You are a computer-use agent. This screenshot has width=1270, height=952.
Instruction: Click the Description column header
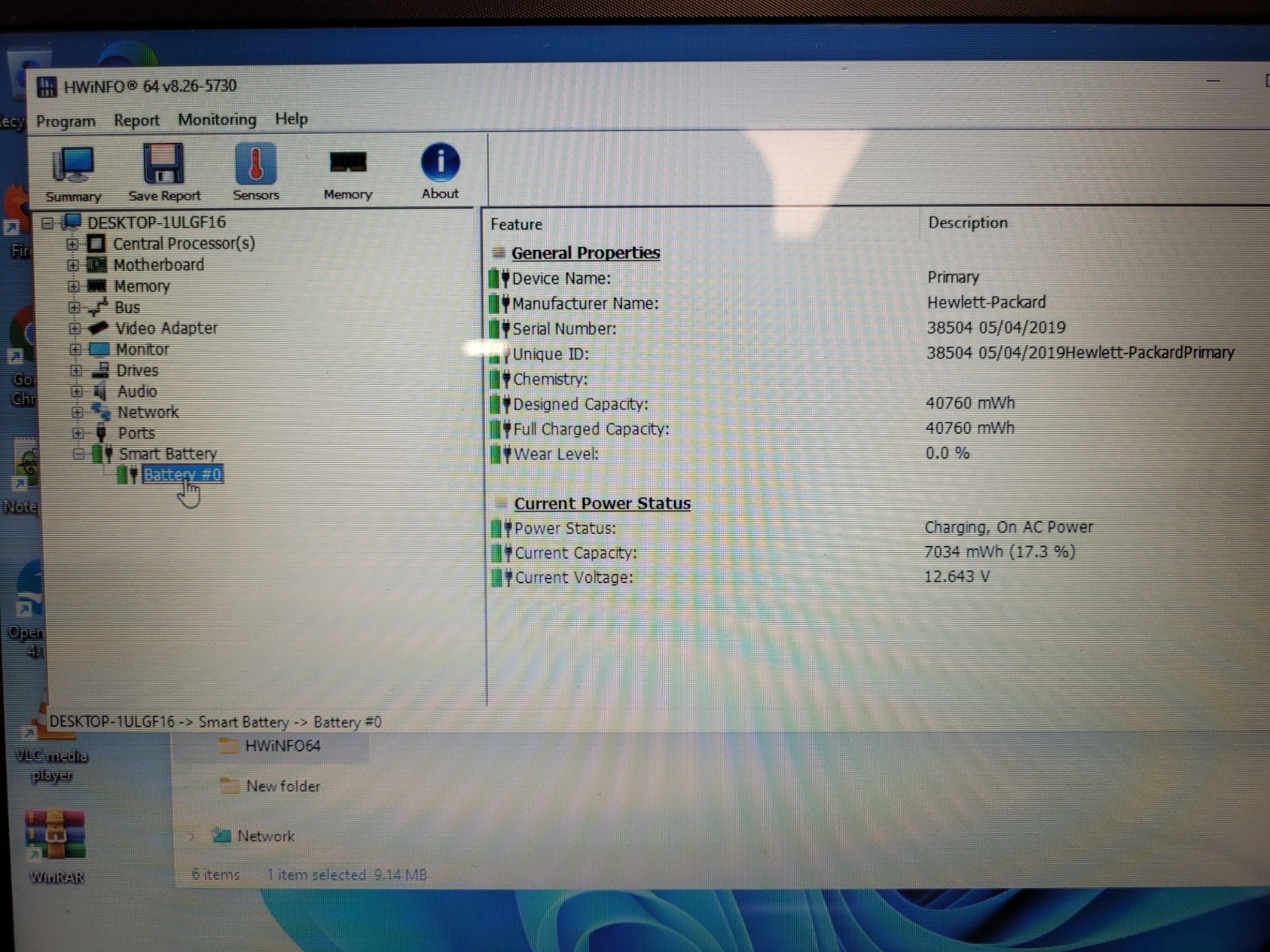pyautogui.click(x=968, y=223)
